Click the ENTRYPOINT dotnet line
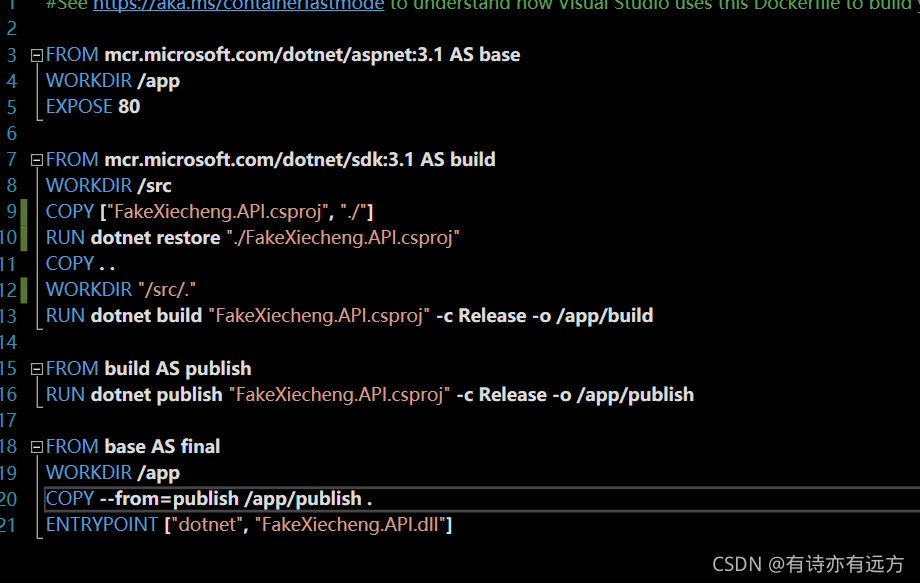The height and width of the screenshot is (583, 920). click(x=249, y=524)
